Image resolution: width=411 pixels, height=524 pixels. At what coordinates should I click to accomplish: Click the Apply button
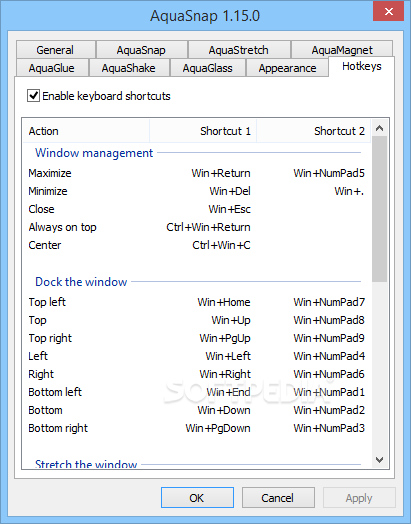point(359,498)
